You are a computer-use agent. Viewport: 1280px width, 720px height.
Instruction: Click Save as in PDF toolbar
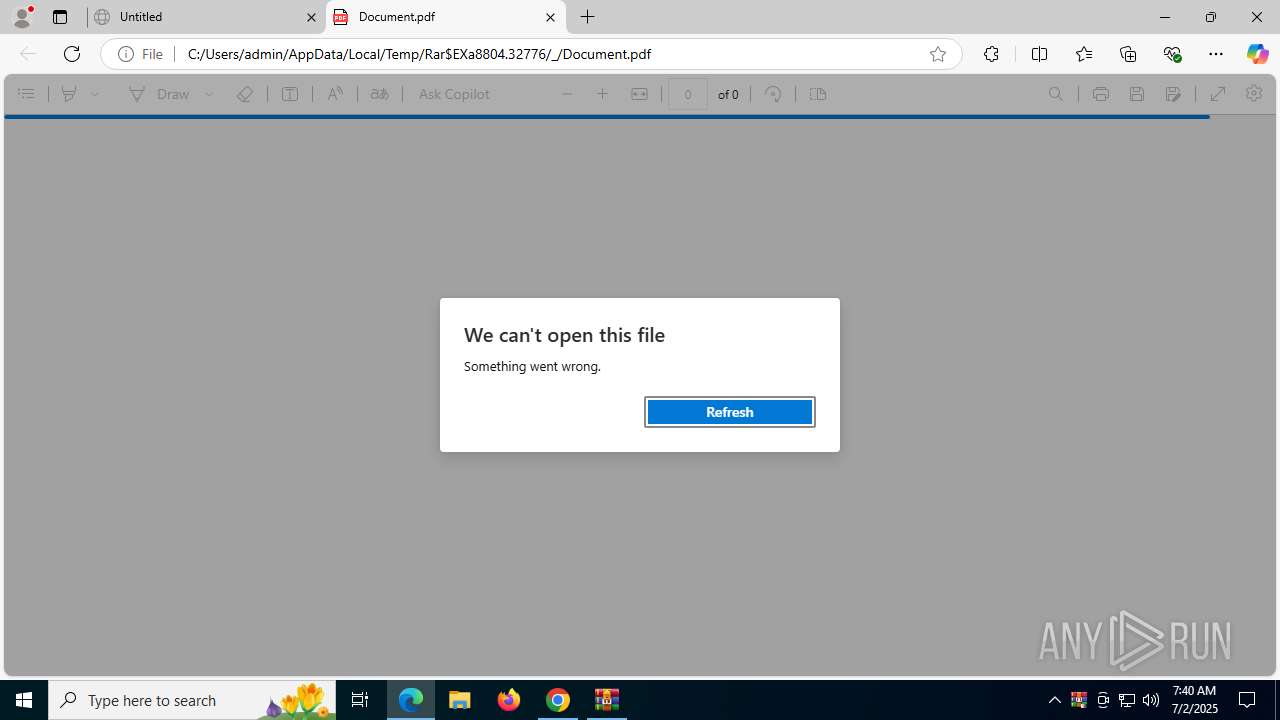(x=1173, y=94)
